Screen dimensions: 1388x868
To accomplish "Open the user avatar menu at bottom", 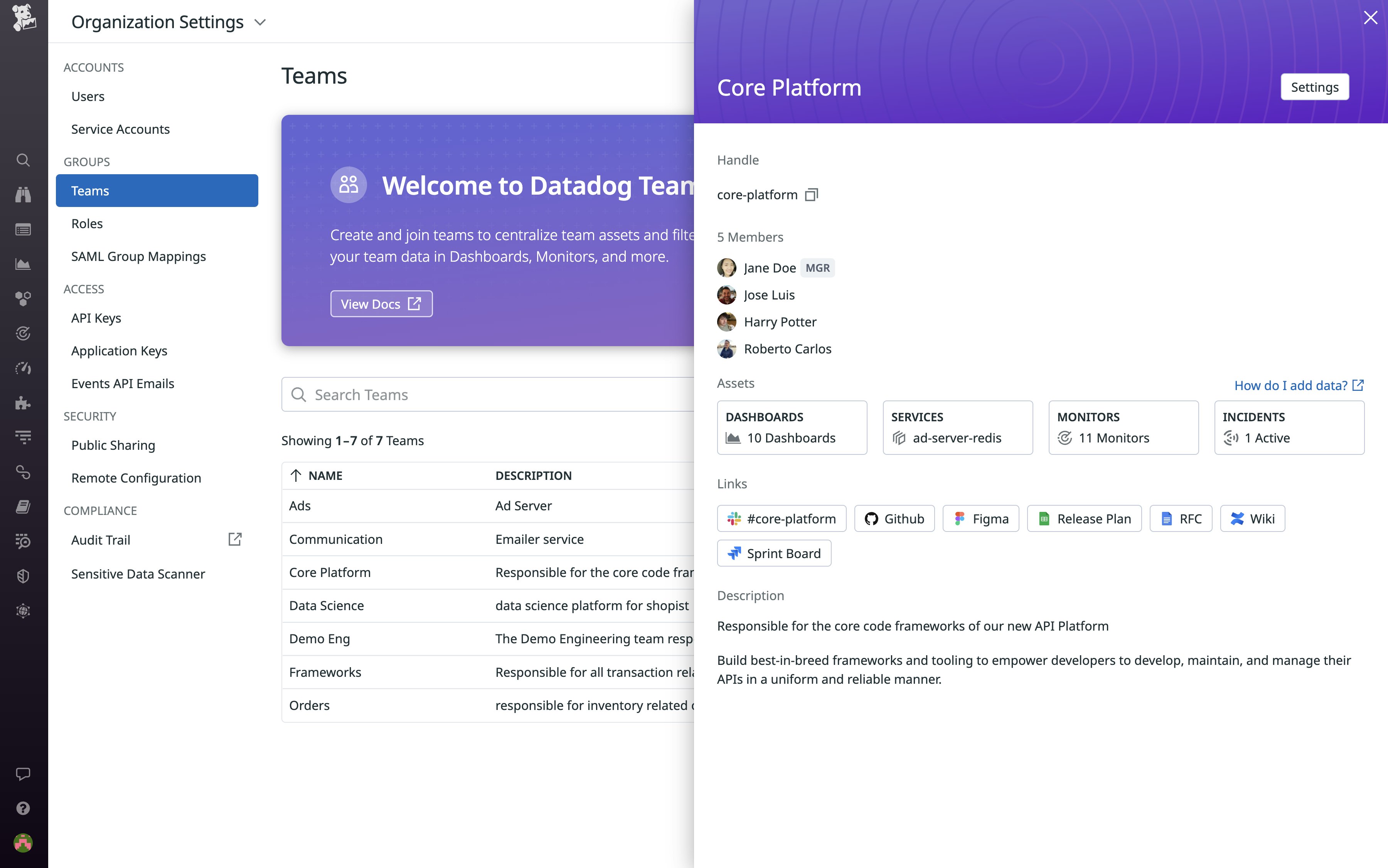I will 23,843.
